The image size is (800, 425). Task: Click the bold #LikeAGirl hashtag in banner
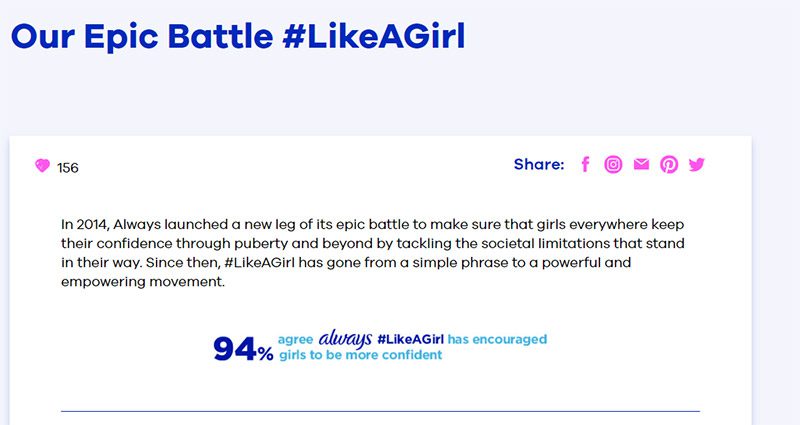click(411, 339)
